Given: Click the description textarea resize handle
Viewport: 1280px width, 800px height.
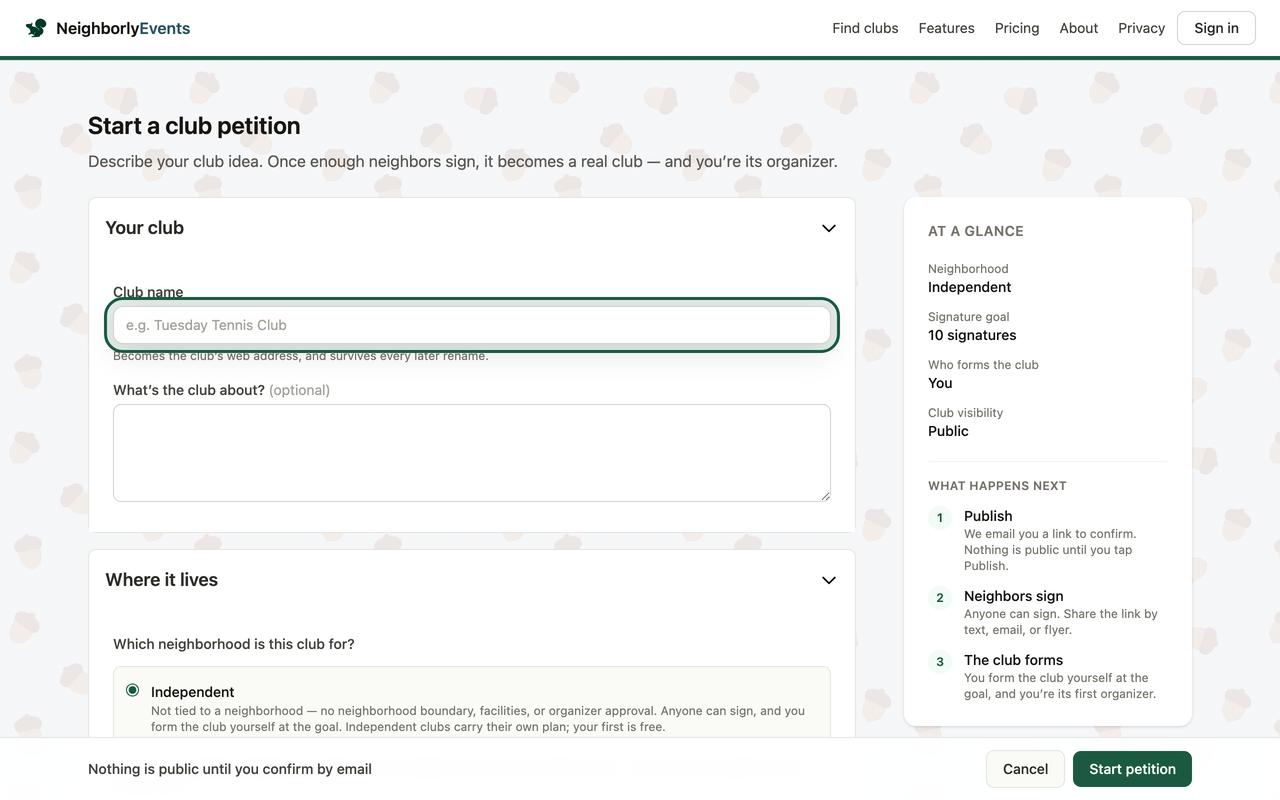Looking at the screenshot, I should (824, 495).
